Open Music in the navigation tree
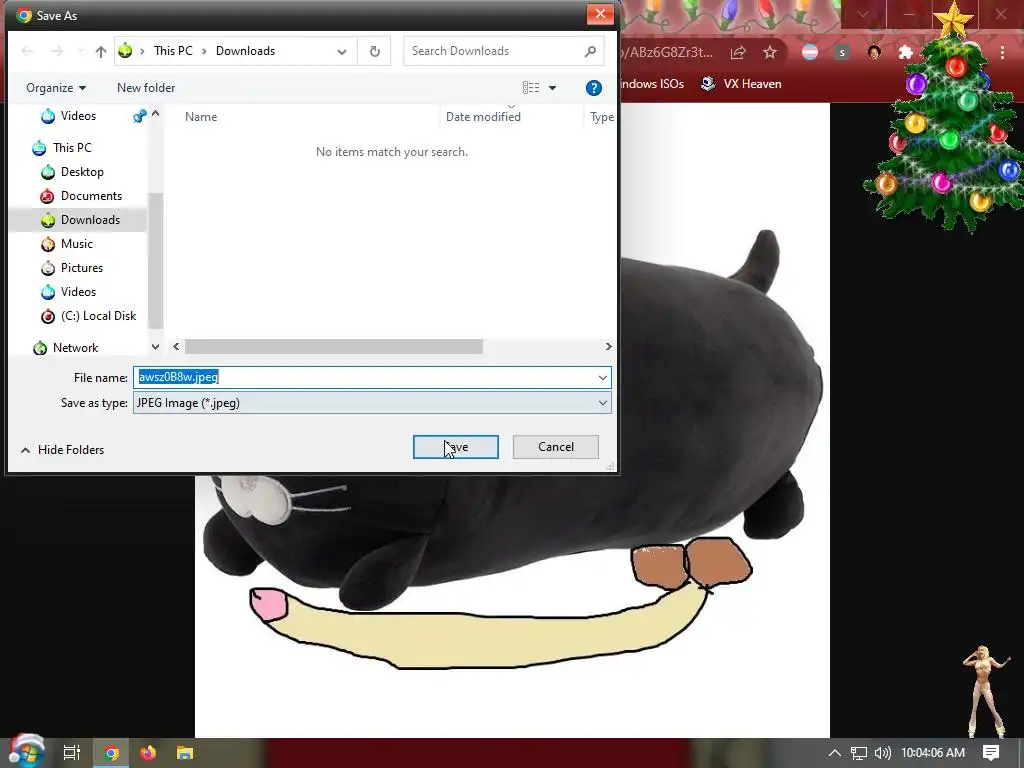 pos(76,244)
